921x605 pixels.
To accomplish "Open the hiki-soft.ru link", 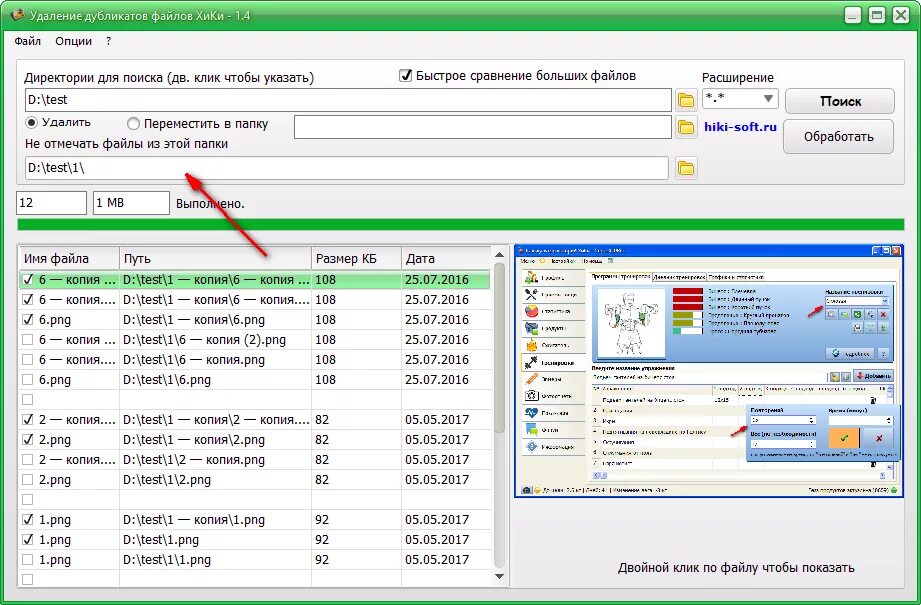I will pos(740,126).
